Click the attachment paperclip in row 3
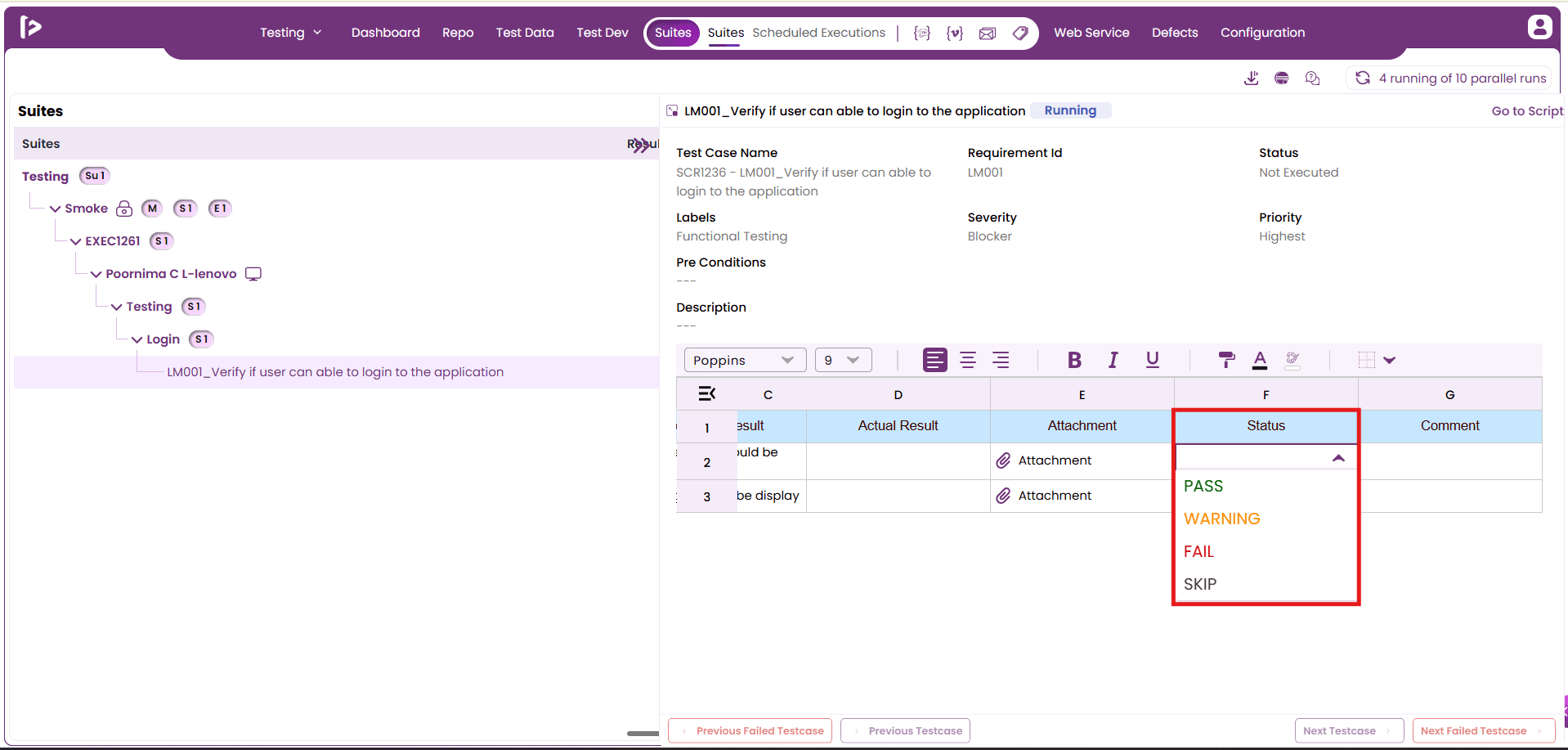 point(1003,496)
